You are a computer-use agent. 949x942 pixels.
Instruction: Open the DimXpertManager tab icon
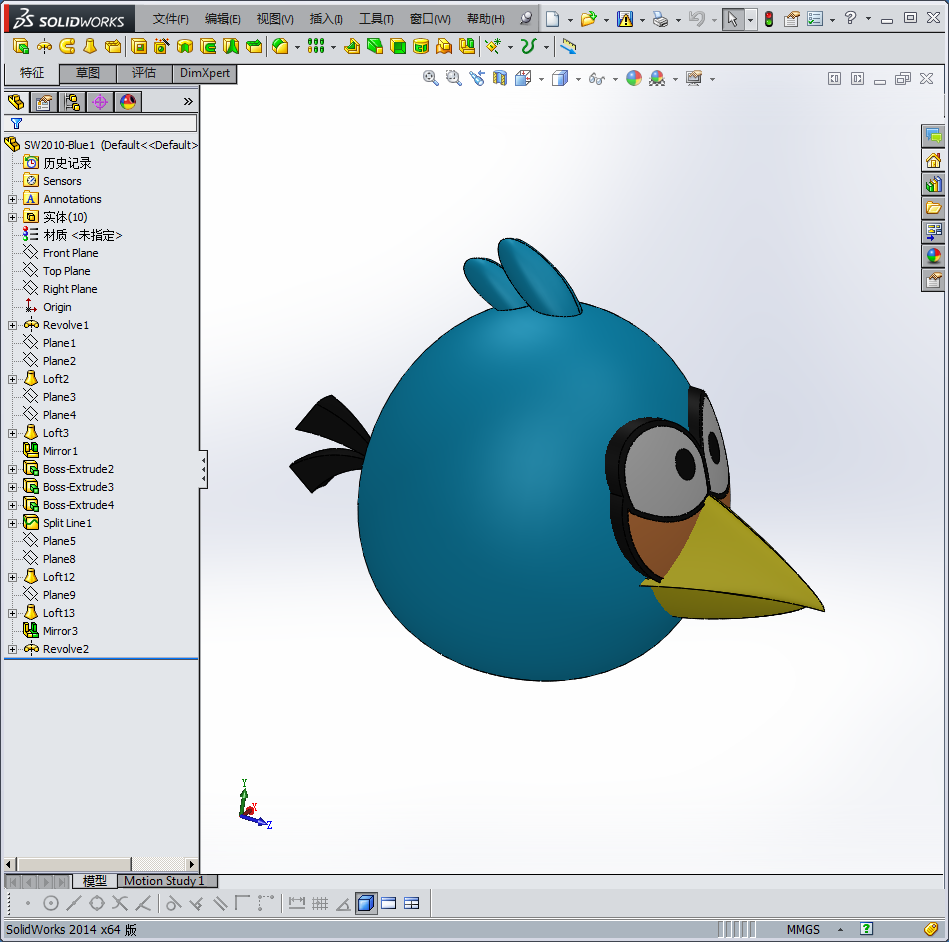pyautogui.click(x=100, y=102)
